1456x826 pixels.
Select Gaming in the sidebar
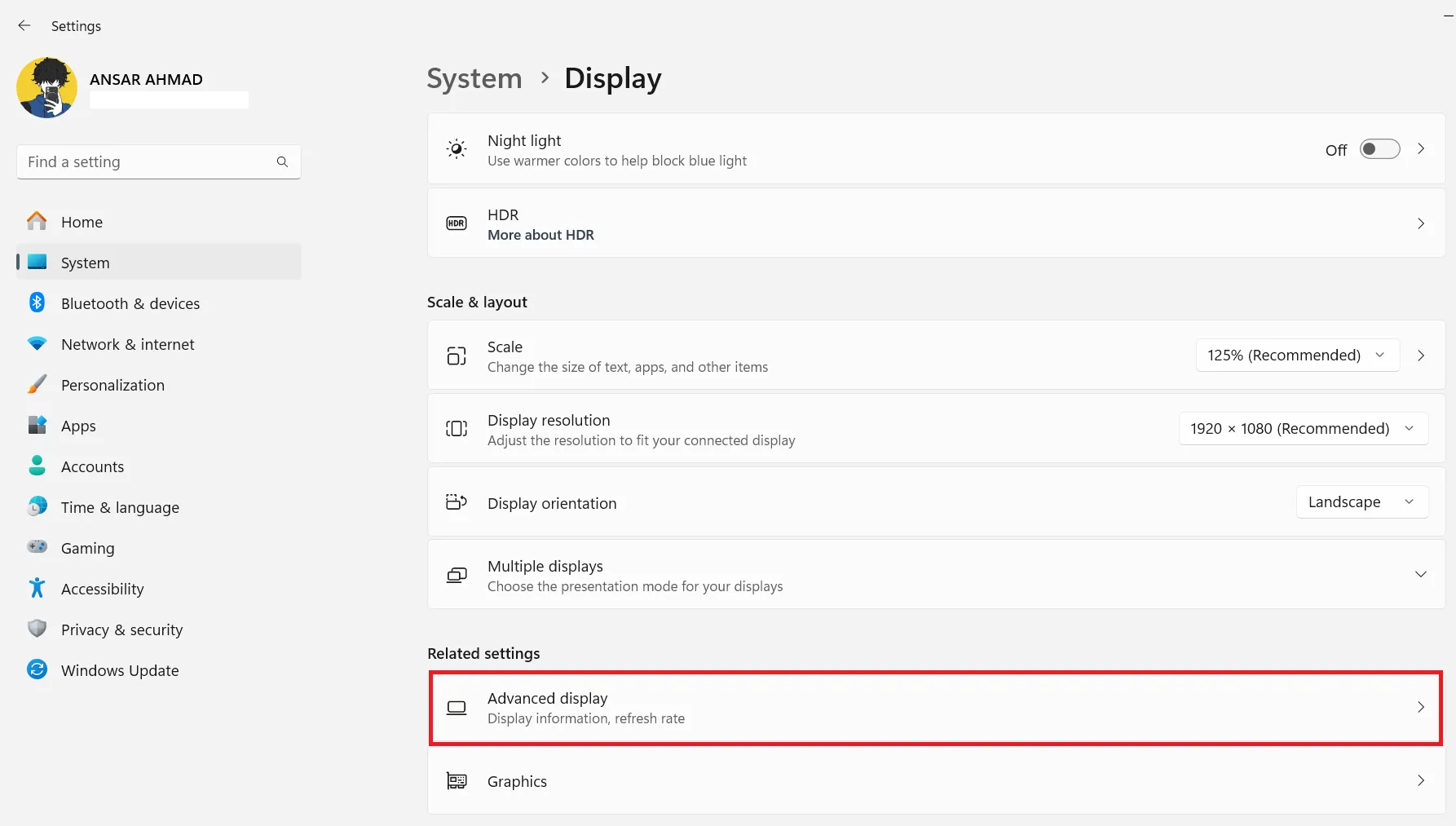pos(87,548)
